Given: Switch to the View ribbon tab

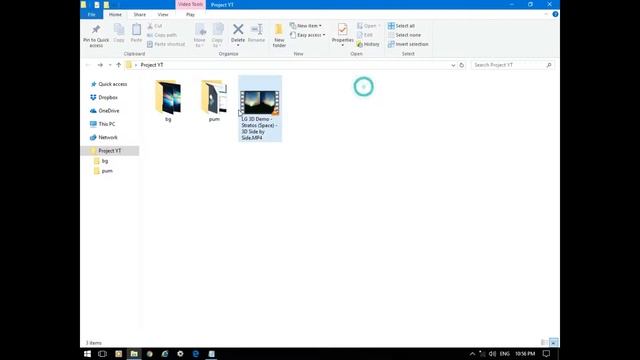Looking at the screenshot, I should coord(163,14).
